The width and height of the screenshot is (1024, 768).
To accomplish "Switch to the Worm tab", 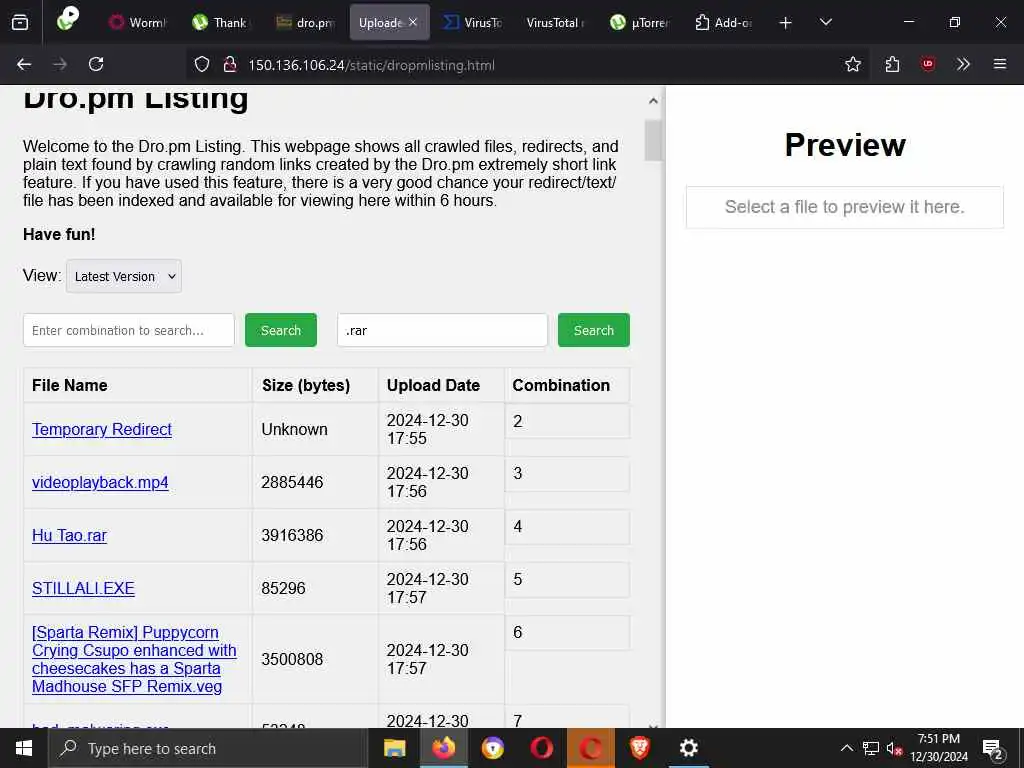I will (138, 22).
